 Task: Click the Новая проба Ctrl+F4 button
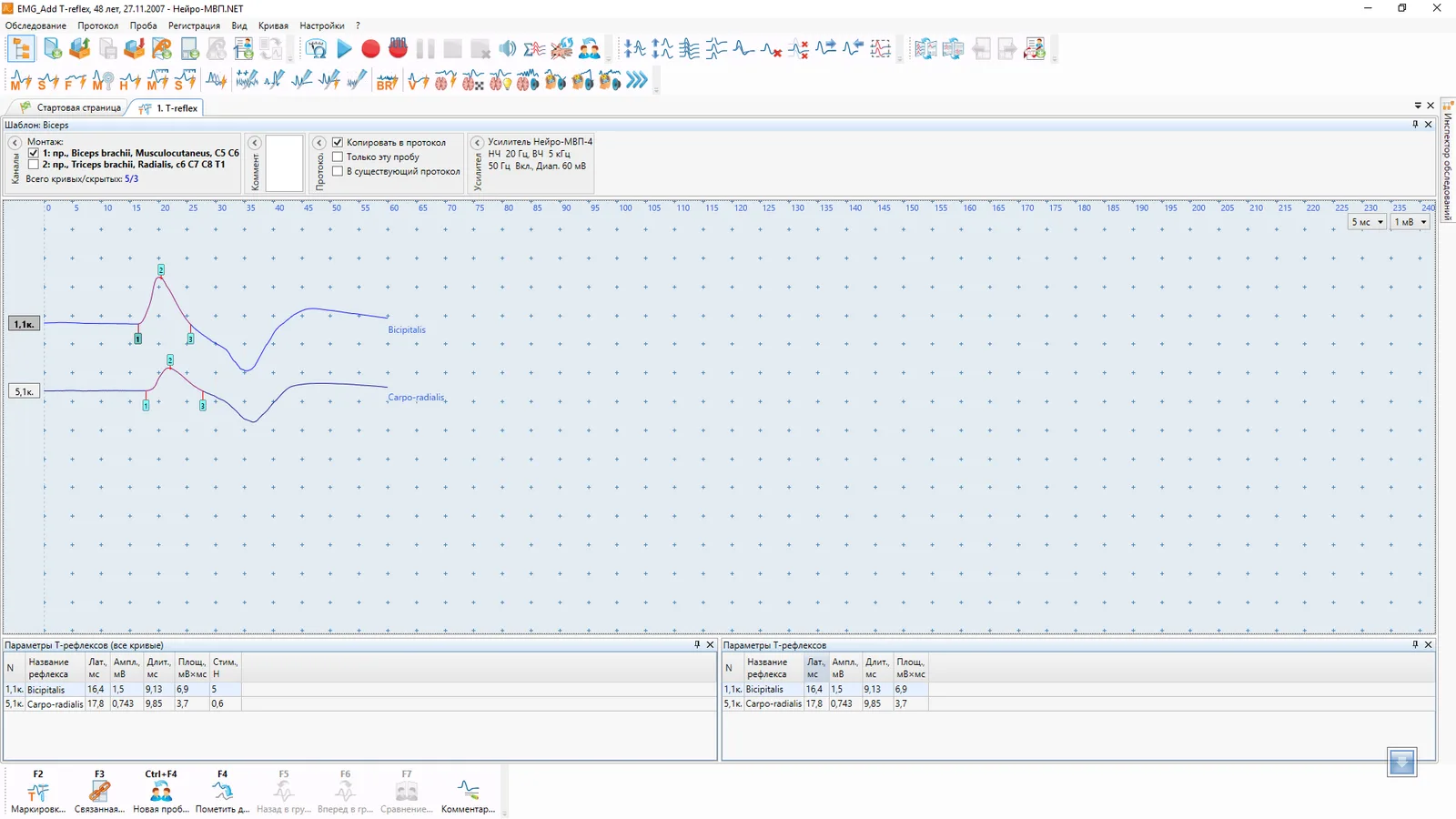161,792
